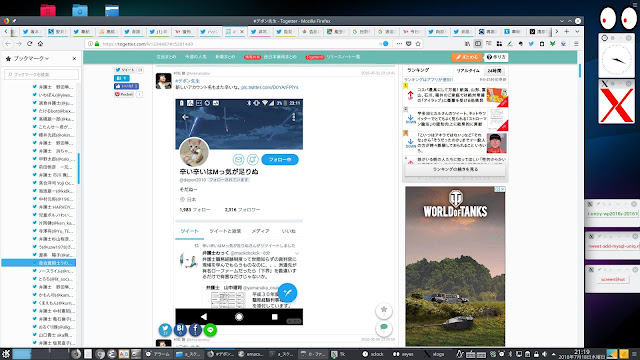Close the active Togetter tab
This screenshot has height=360, width=640.
click(242, 31)
